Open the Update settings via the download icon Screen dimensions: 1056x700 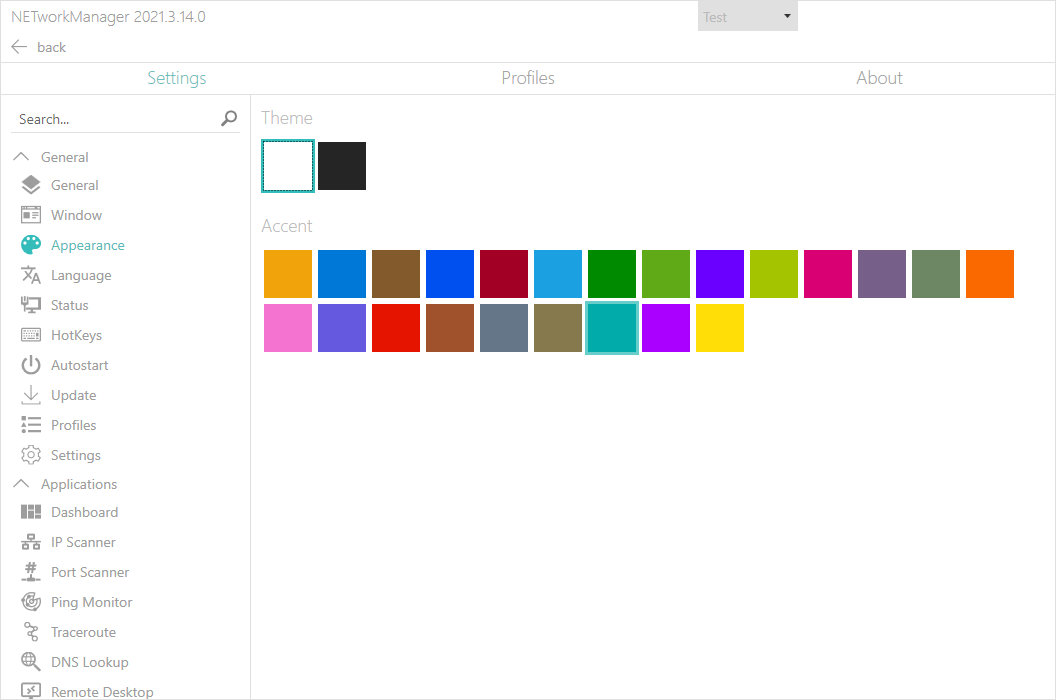[31, 395]
